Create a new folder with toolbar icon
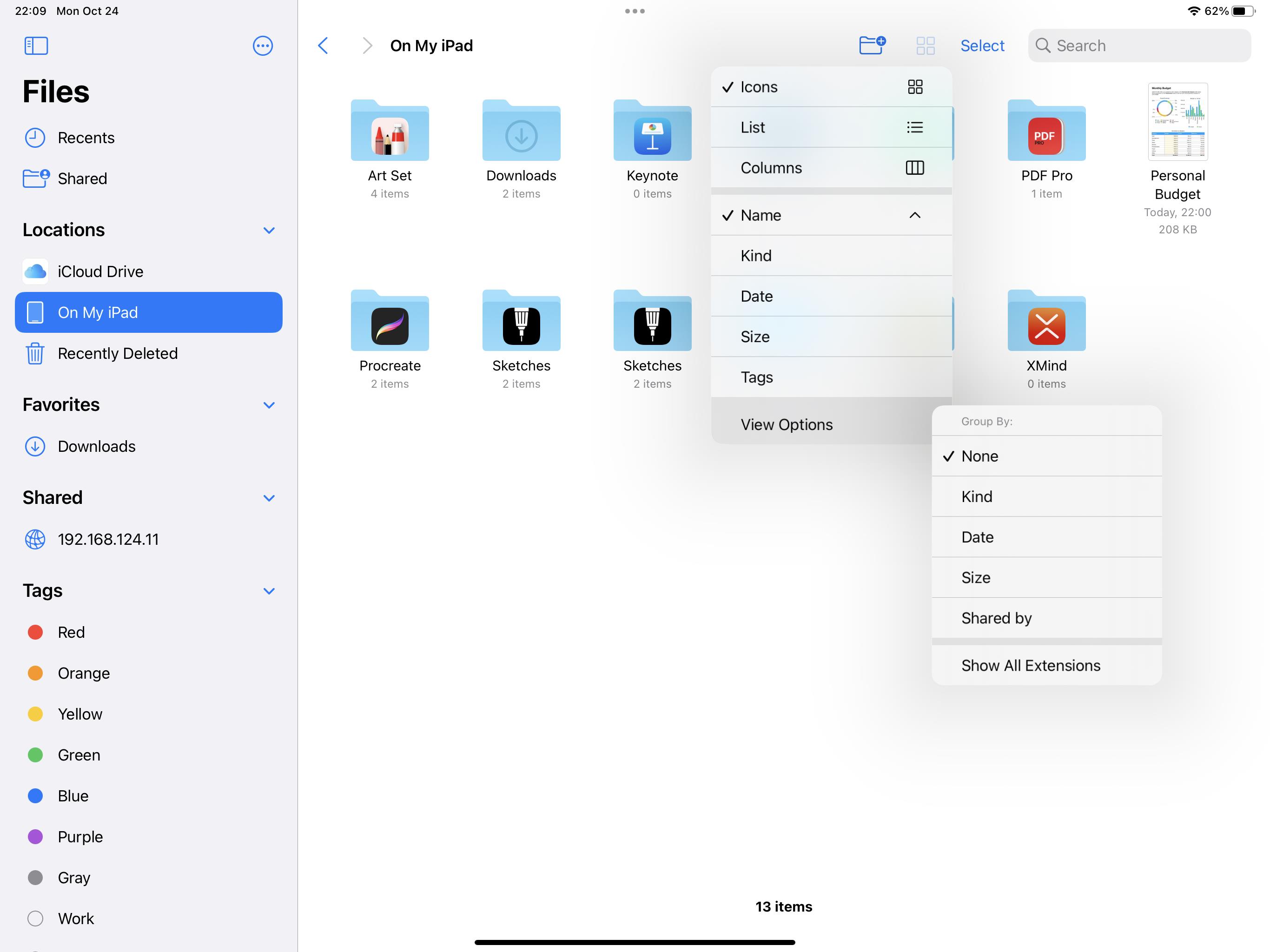Screen dimensions: 1270x952 pos(872,46)
